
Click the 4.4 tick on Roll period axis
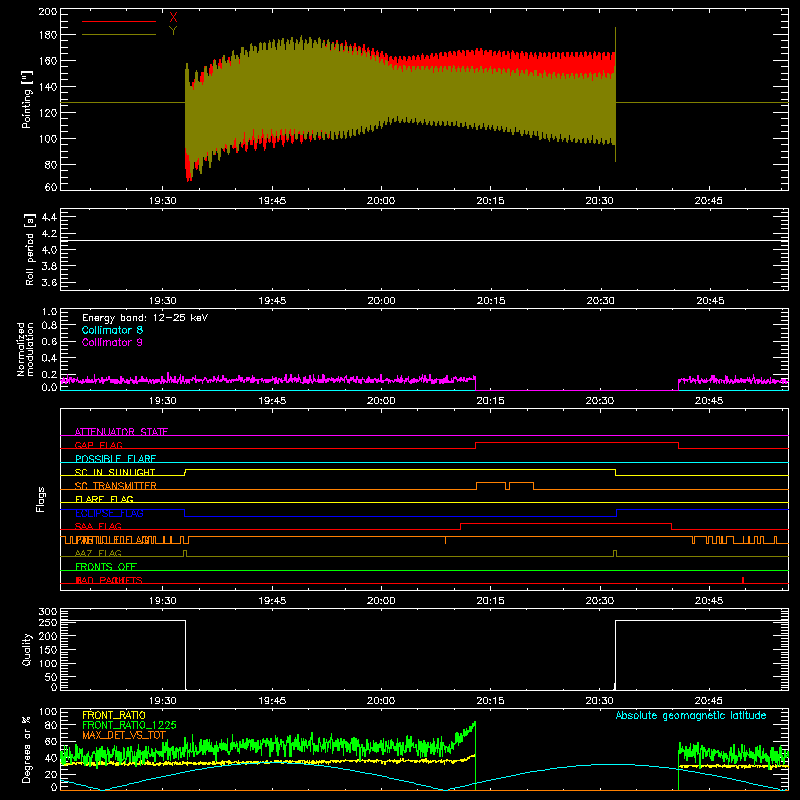pyautogui.click(x=49, y=217)
